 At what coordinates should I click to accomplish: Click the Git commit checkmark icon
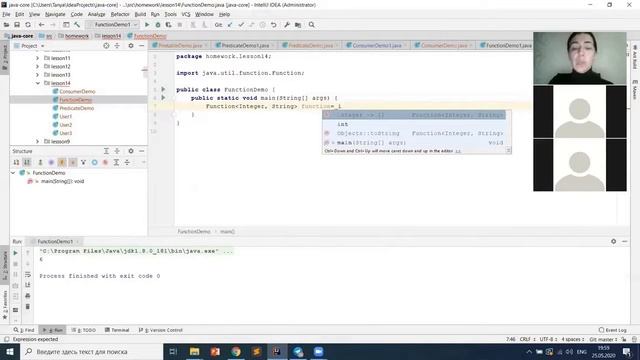[241, 25]
